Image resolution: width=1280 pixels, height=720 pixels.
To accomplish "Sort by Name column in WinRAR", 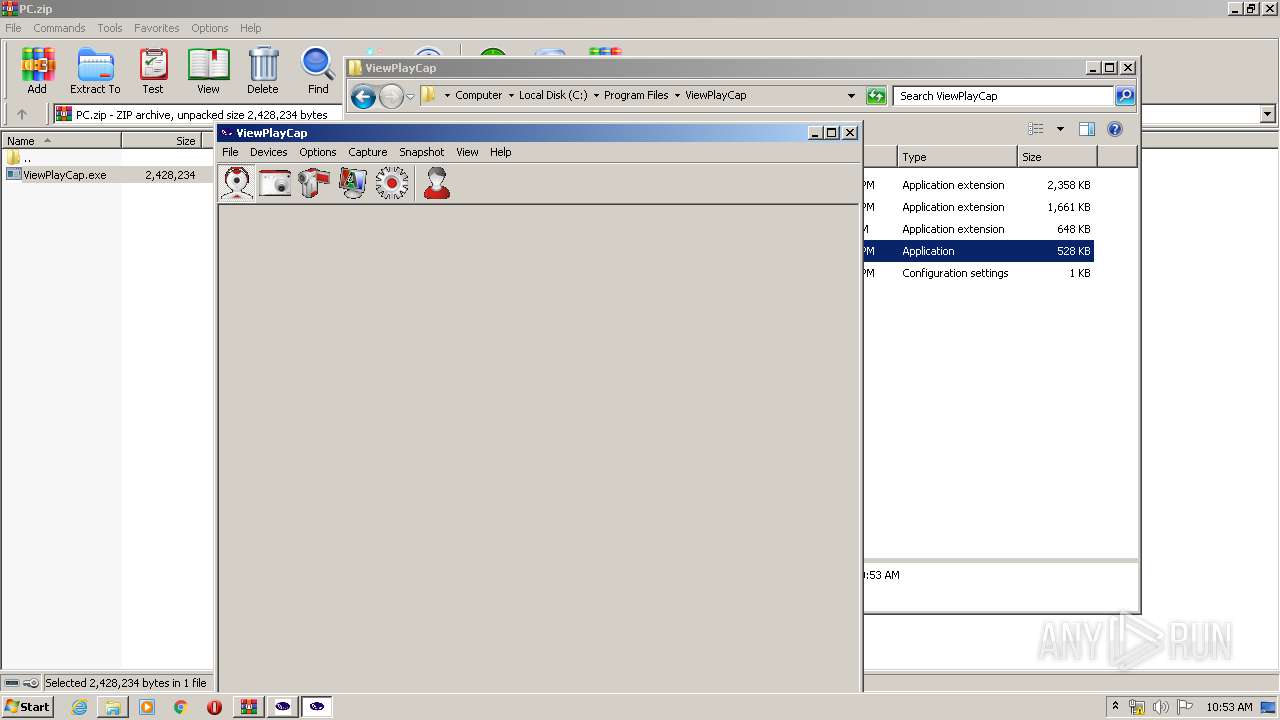I will pos(61,141).
